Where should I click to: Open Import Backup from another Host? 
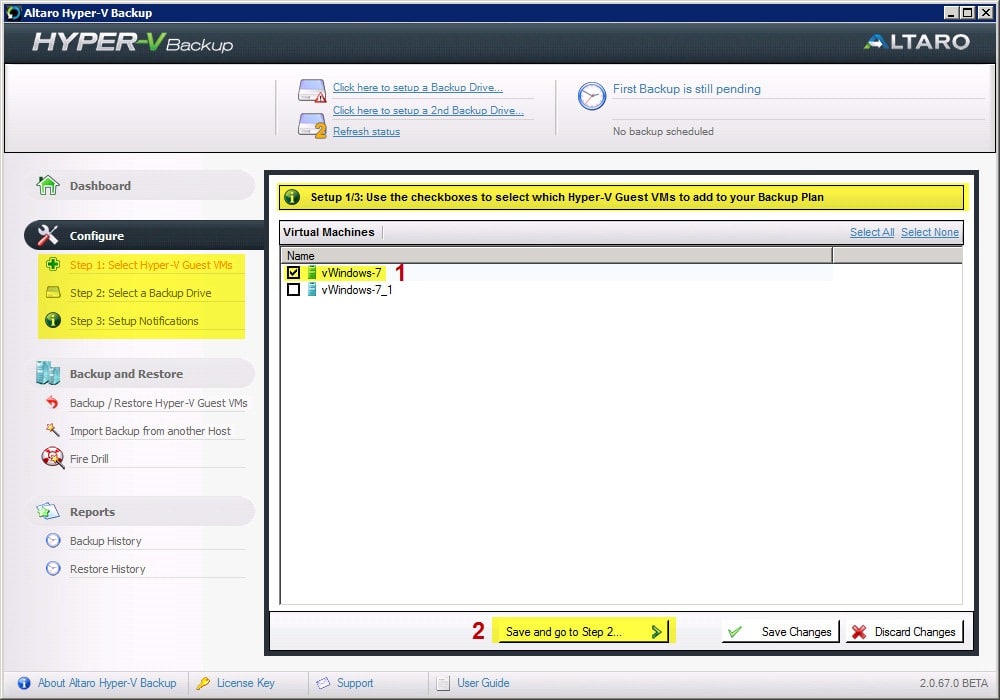click(150, 431)
